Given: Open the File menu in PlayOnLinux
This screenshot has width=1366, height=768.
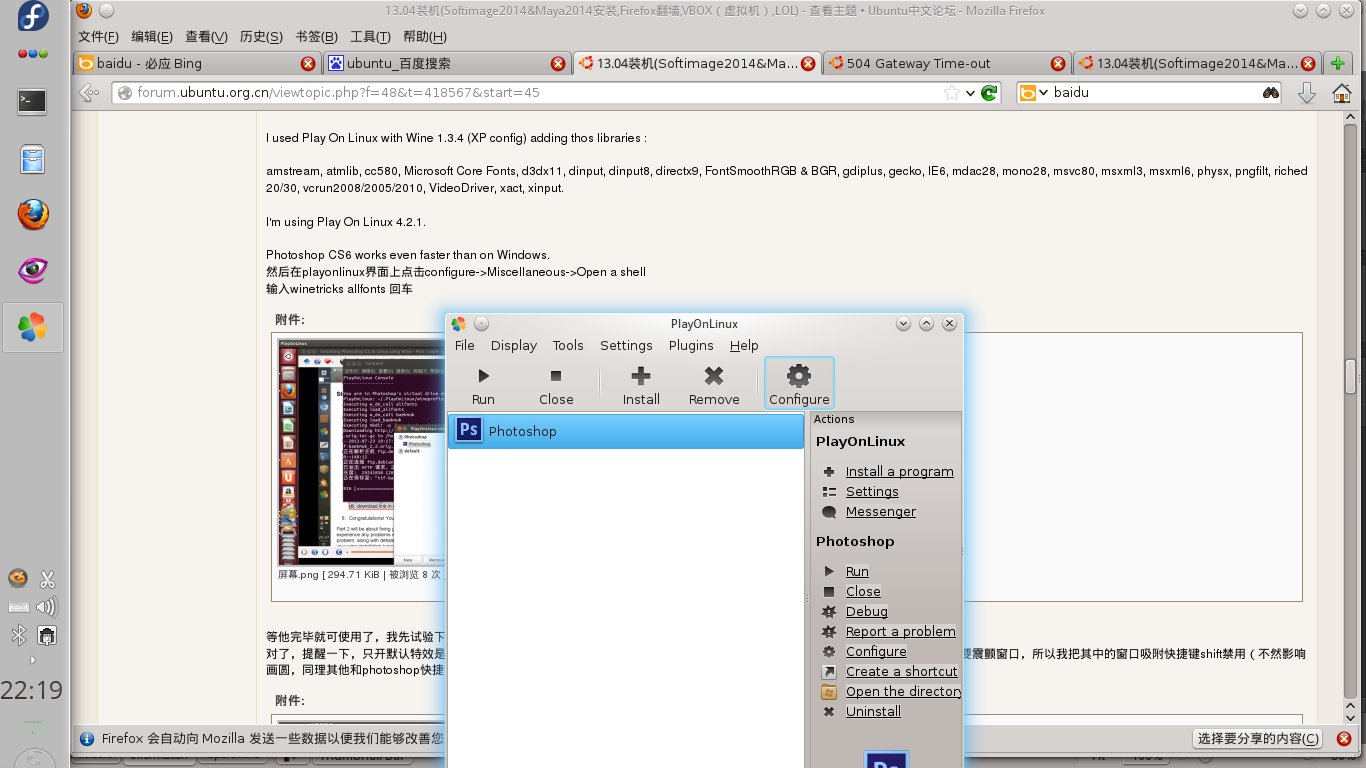Looking at the screenshot, I should 465,345.
